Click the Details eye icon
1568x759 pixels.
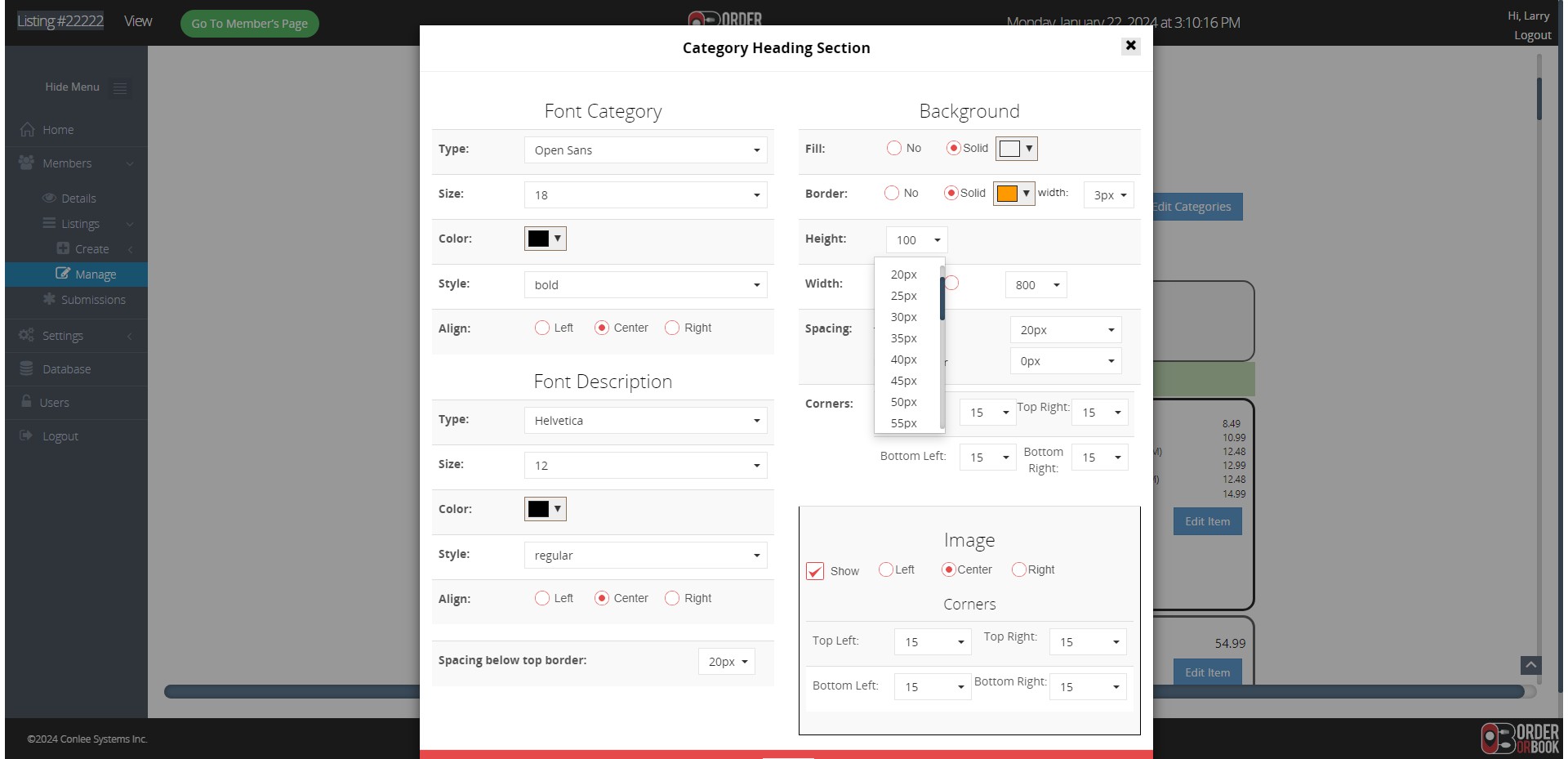(x=49, y=199)
